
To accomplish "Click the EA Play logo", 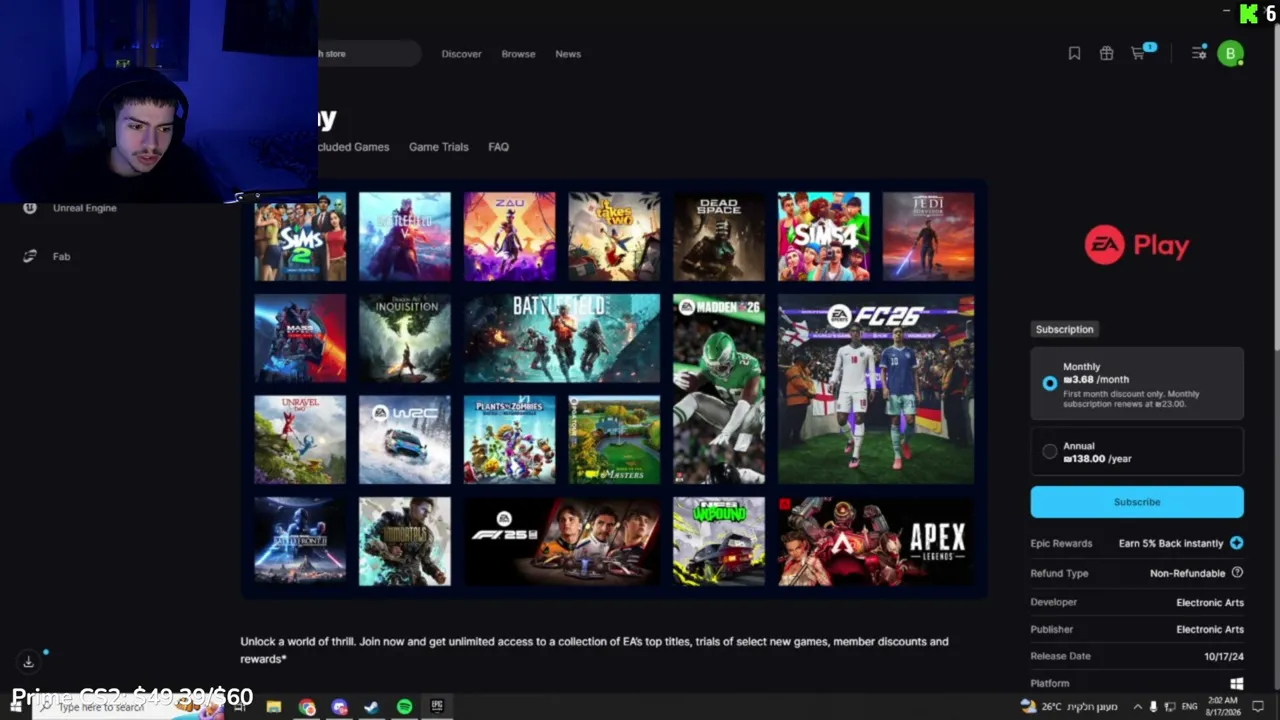I will click(x=1137, y=245).
